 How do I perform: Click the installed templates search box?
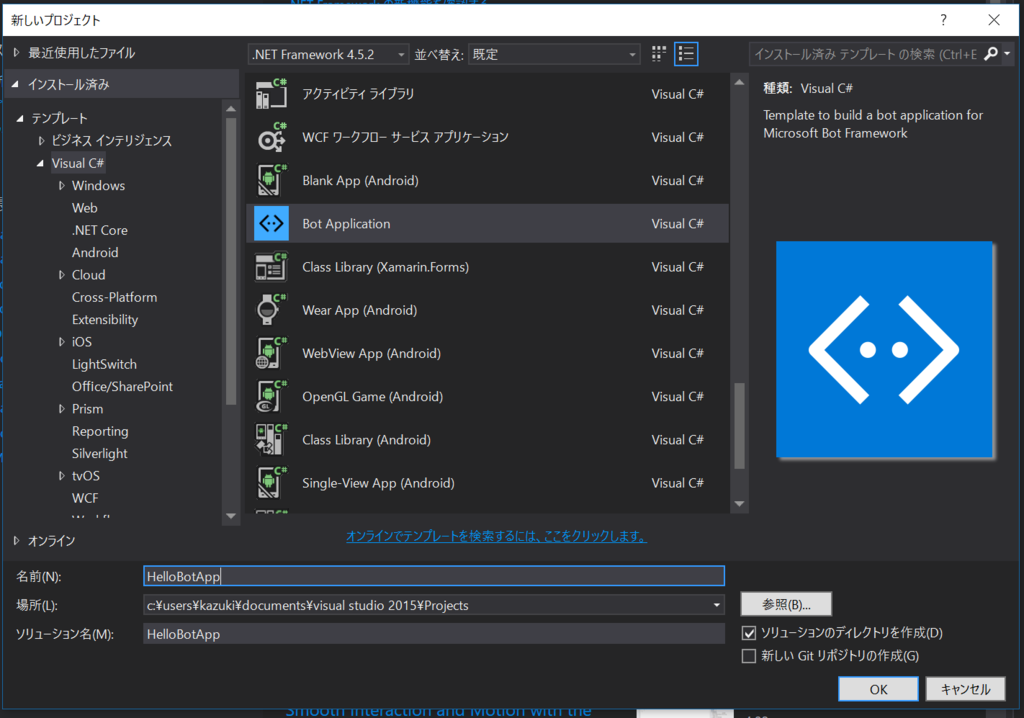(865, 54)
